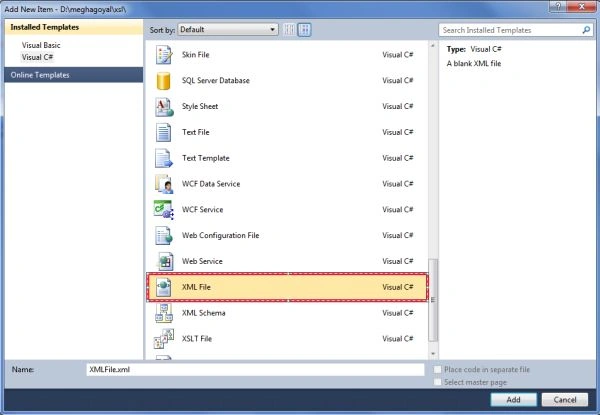Click the scrollbar down arrow in template list
Image resolution: width=600 pixels, height=415 pixels.
pyautogui.click(x=433, y=354)
